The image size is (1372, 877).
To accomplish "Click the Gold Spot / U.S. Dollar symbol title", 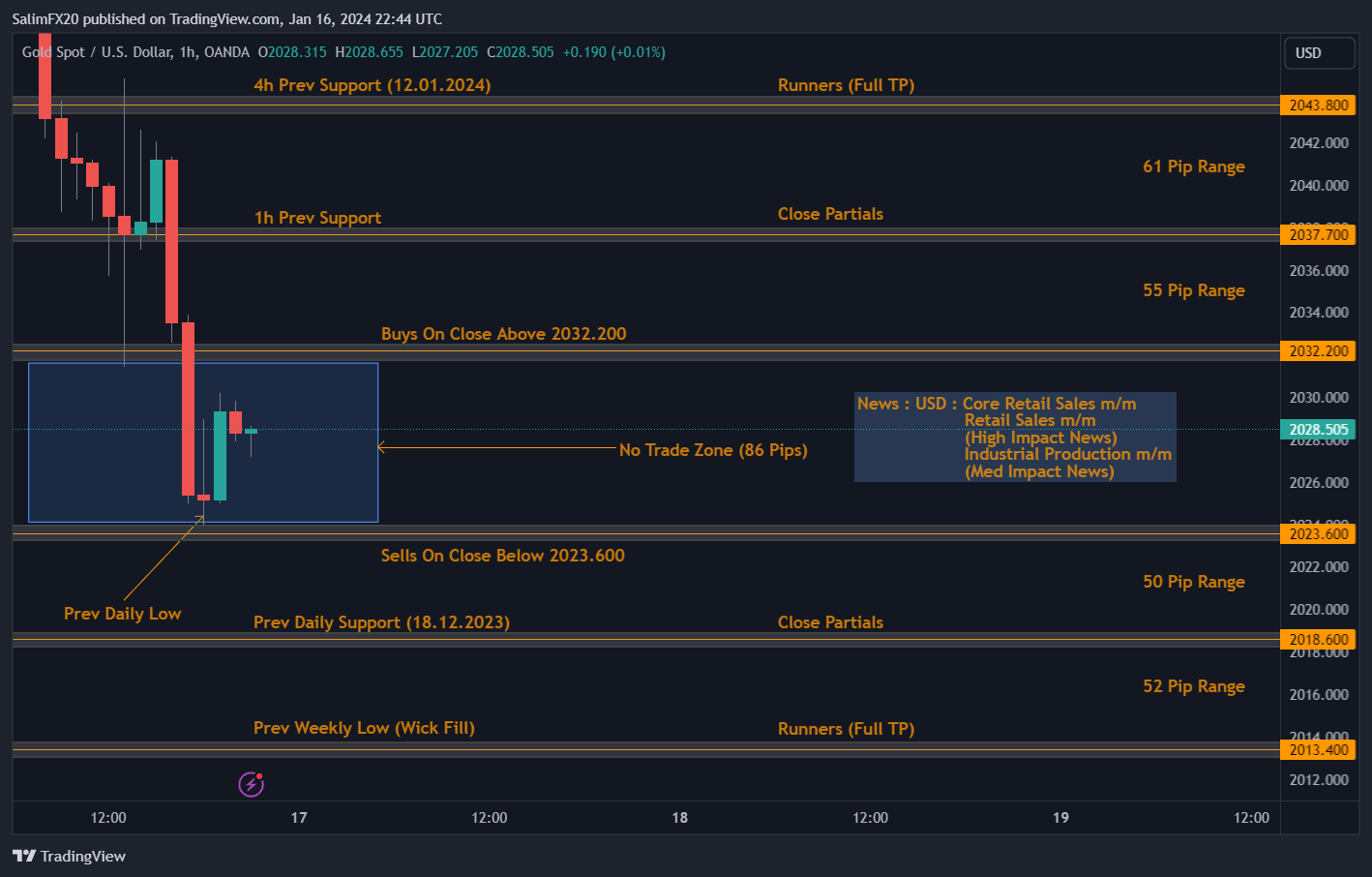I will pyautogui.click(x=97, y=52).
